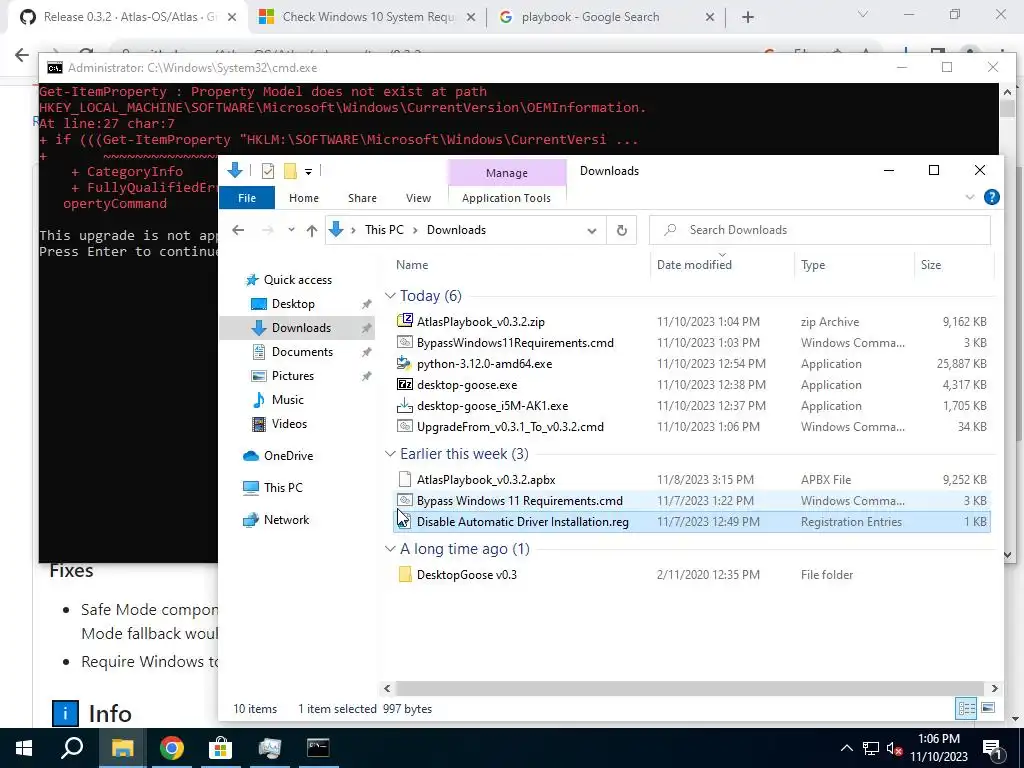
Task: Select OneDrive in navigation pane
Action: tap(288, 456)
